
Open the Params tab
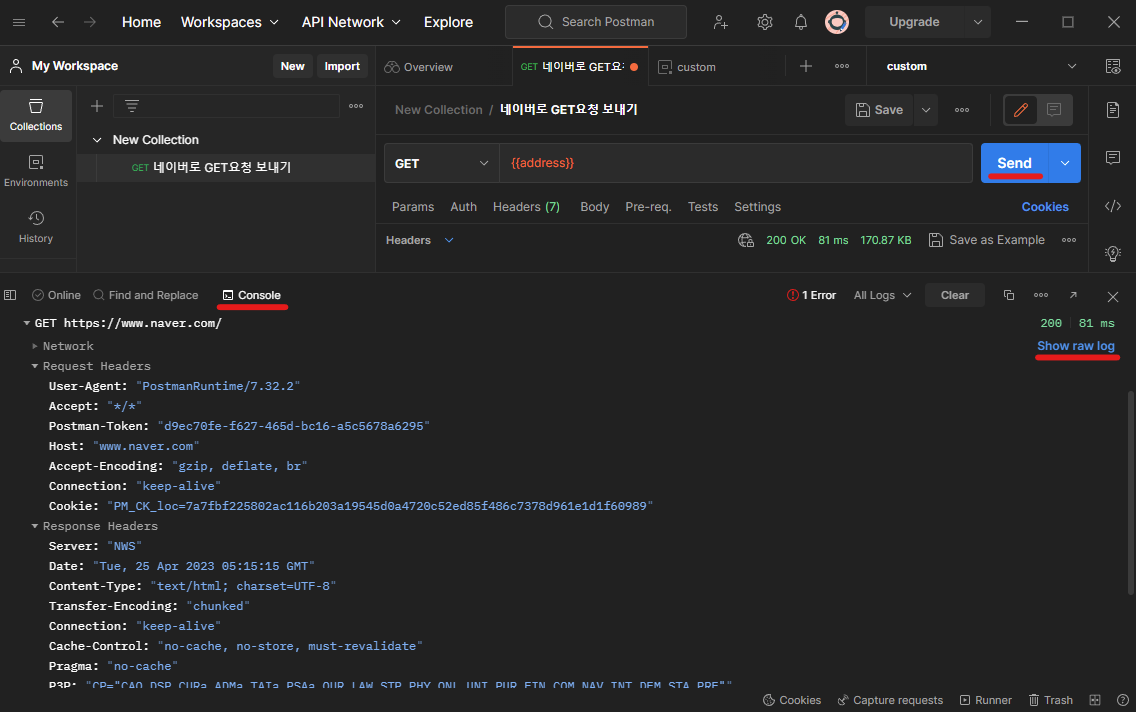(x=413, y=207)
